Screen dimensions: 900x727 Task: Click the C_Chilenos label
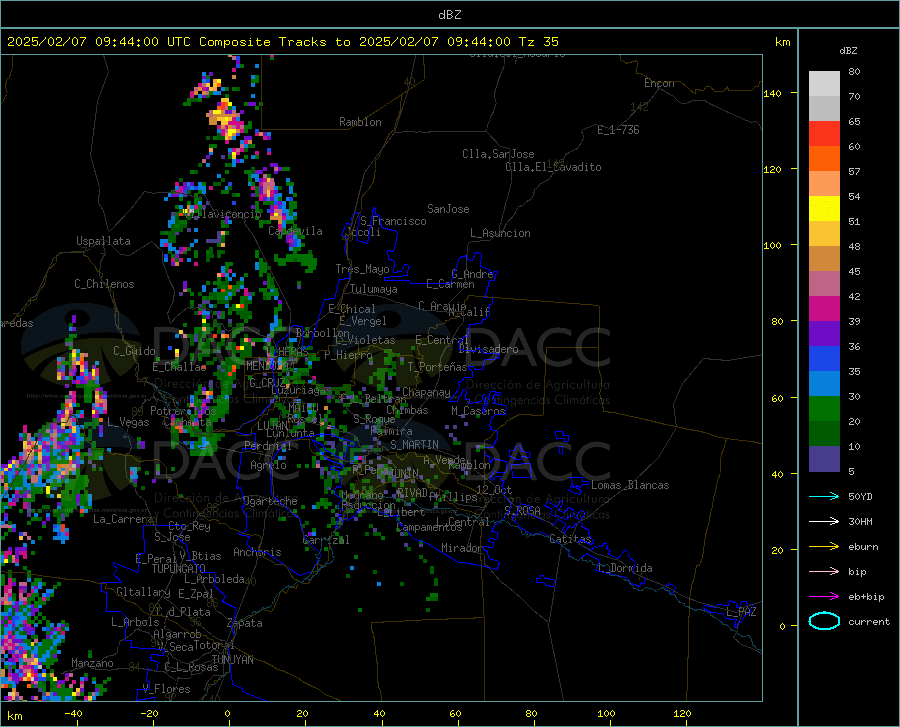pos(104,284)
